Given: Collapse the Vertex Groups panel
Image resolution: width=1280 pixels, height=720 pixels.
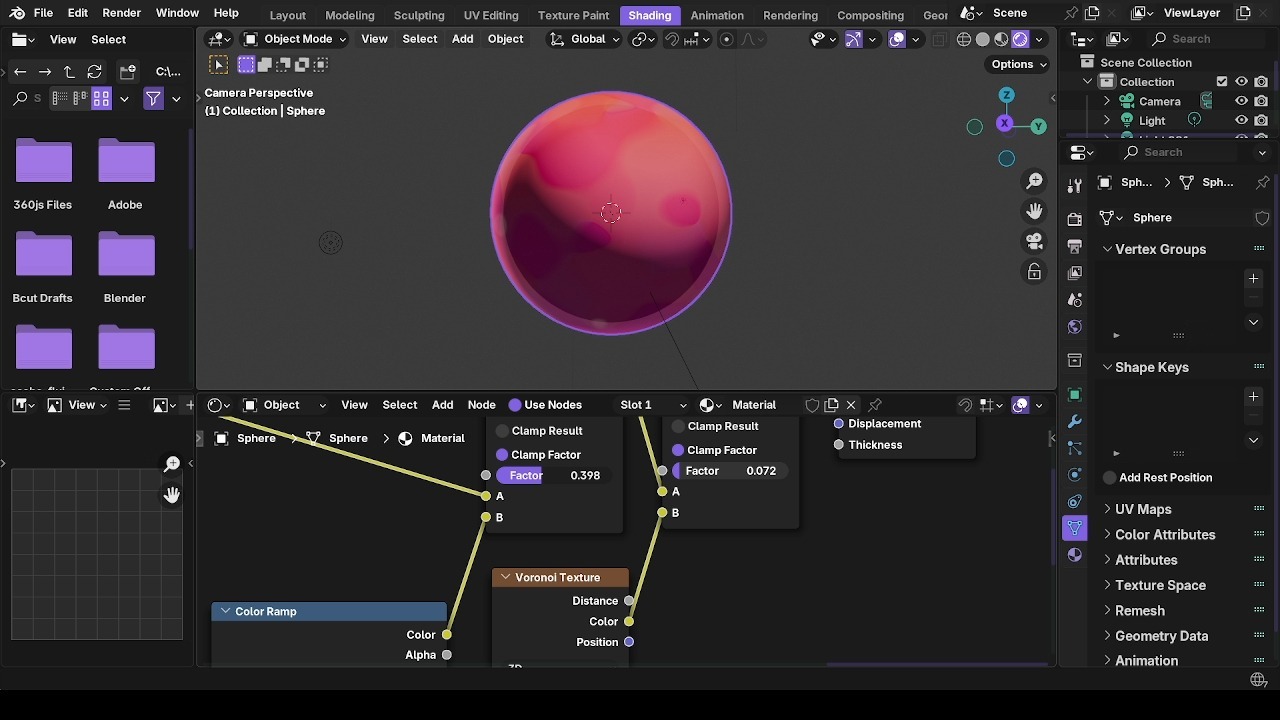Looking at the screenshot, I should (1107, 249).
